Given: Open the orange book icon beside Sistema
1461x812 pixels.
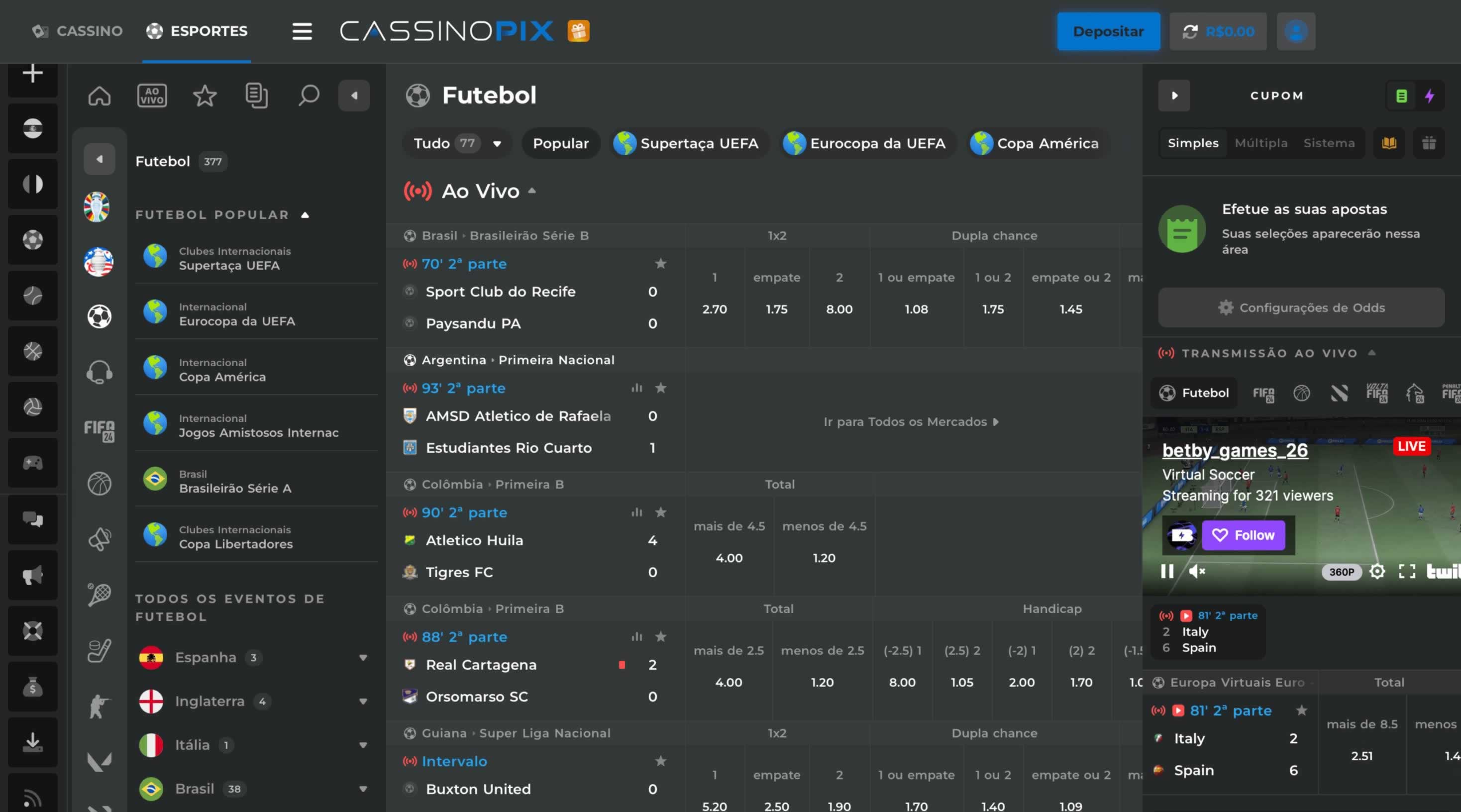Looking at the screenshot, I should [x=1389, y=143].
